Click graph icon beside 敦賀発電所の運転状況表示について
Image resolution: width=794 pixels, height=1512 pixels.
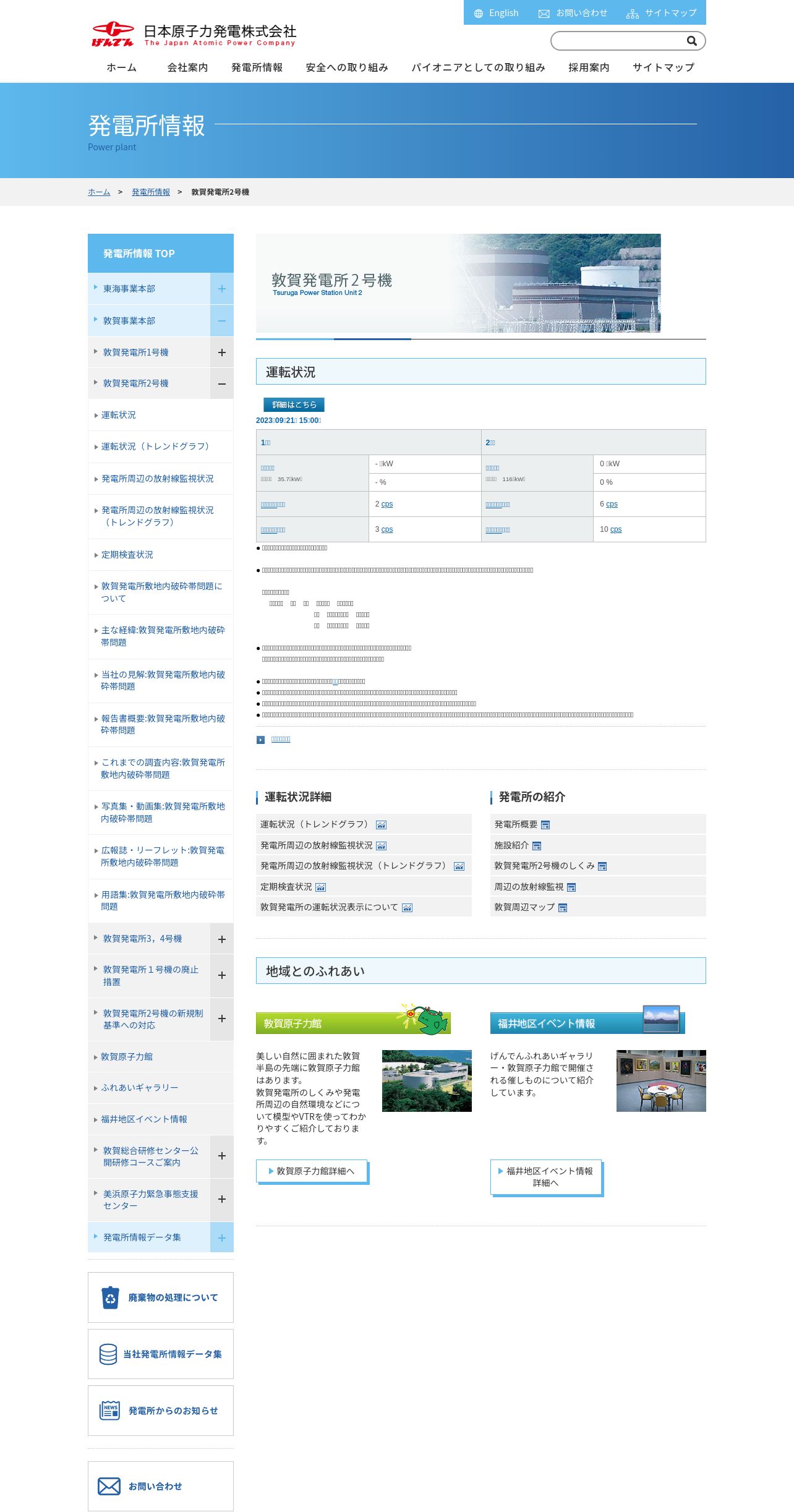pos(407,908)
